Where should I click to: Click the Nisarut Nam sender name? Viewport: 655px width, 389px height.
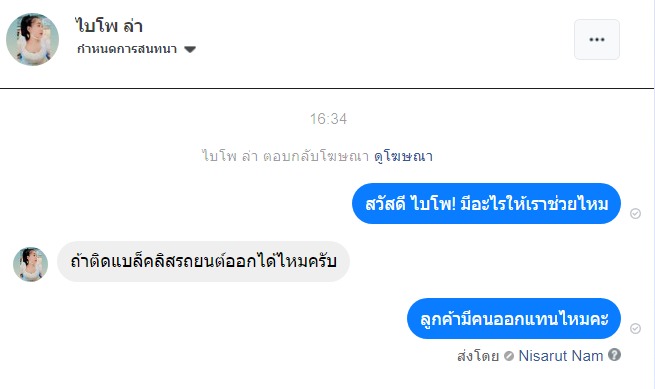[561, 356]
